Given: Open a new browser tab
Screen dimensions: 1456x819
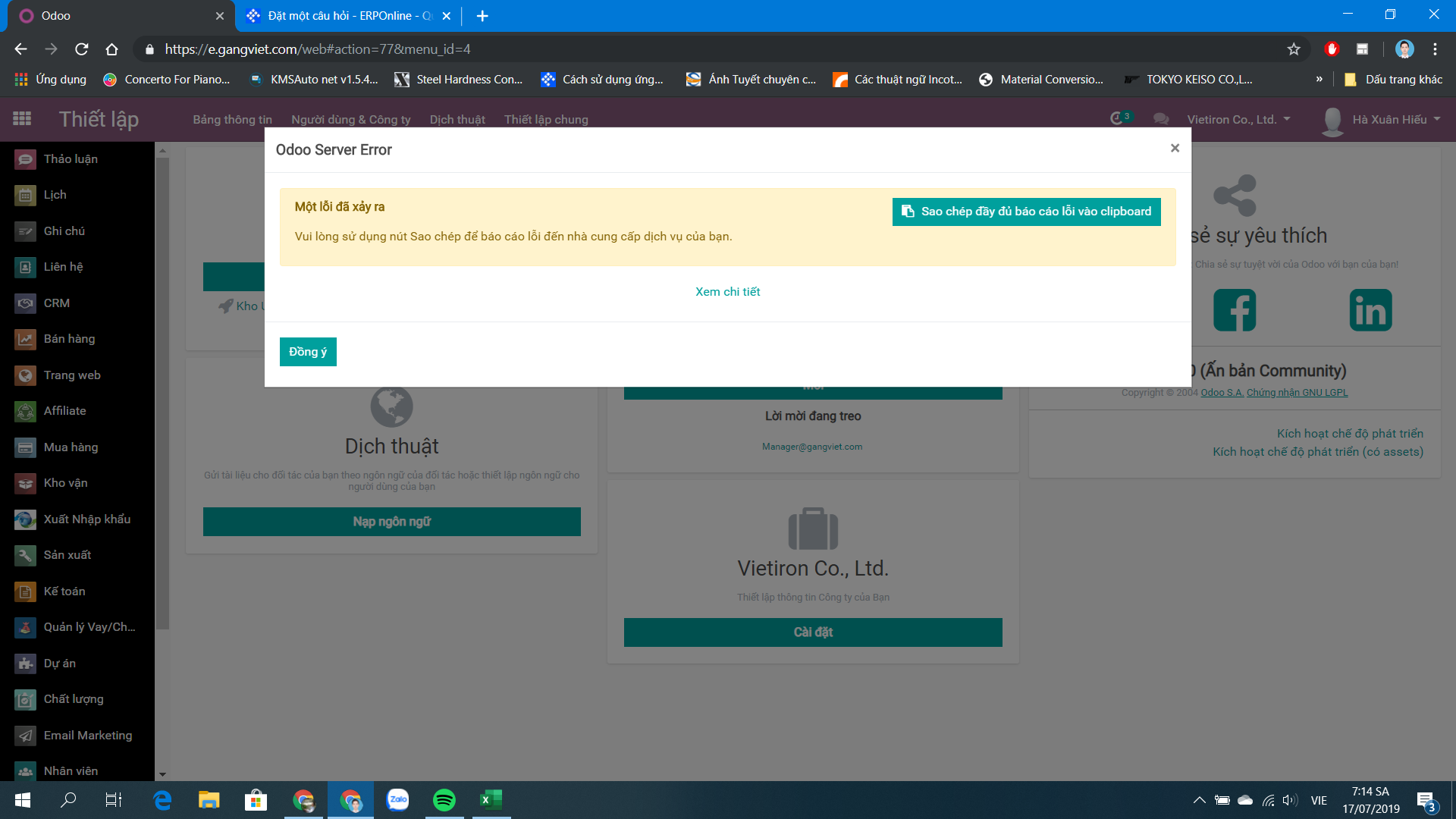Looking at the screenshot, I should coord(482,16).
